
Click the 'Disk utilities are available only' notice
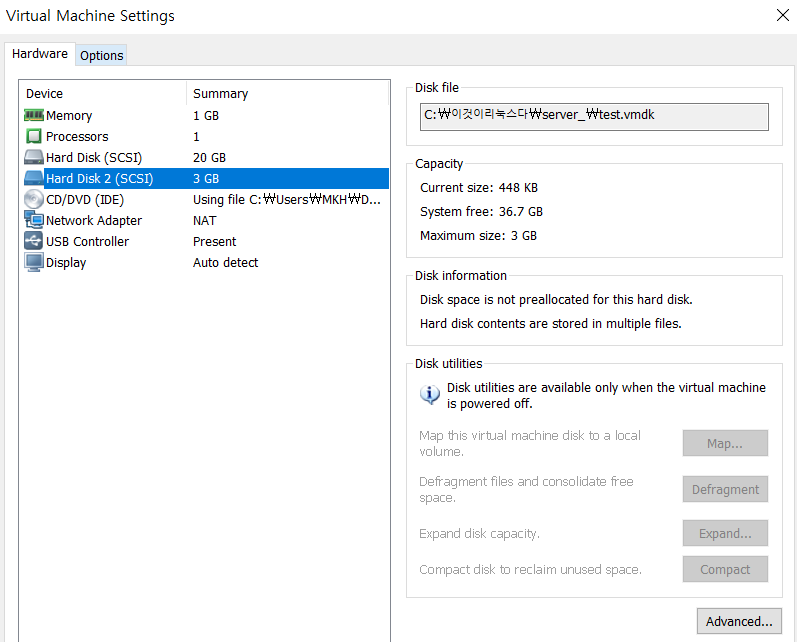tap(606, 395)
